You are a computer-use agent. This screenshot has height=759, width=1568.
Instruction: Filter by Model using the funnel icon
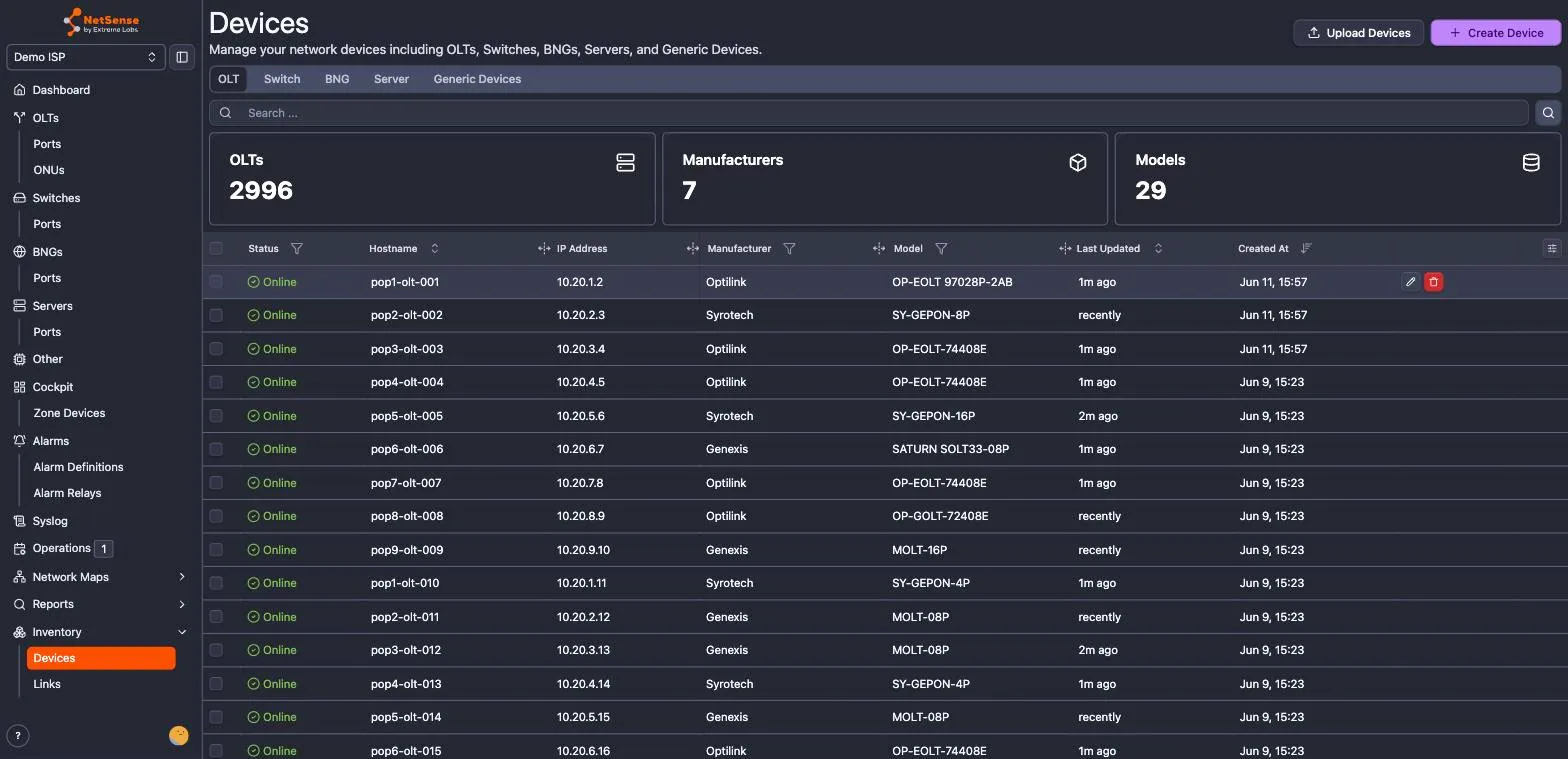coord(941,248)
